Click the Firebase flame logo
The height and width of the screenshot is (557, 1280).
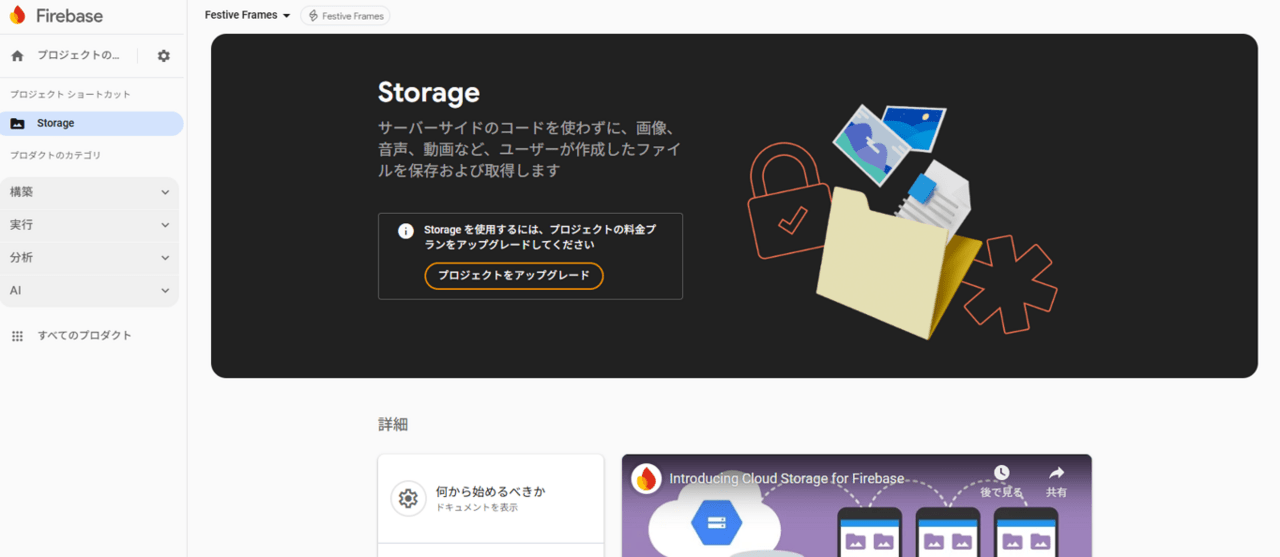tap(17, 16)
